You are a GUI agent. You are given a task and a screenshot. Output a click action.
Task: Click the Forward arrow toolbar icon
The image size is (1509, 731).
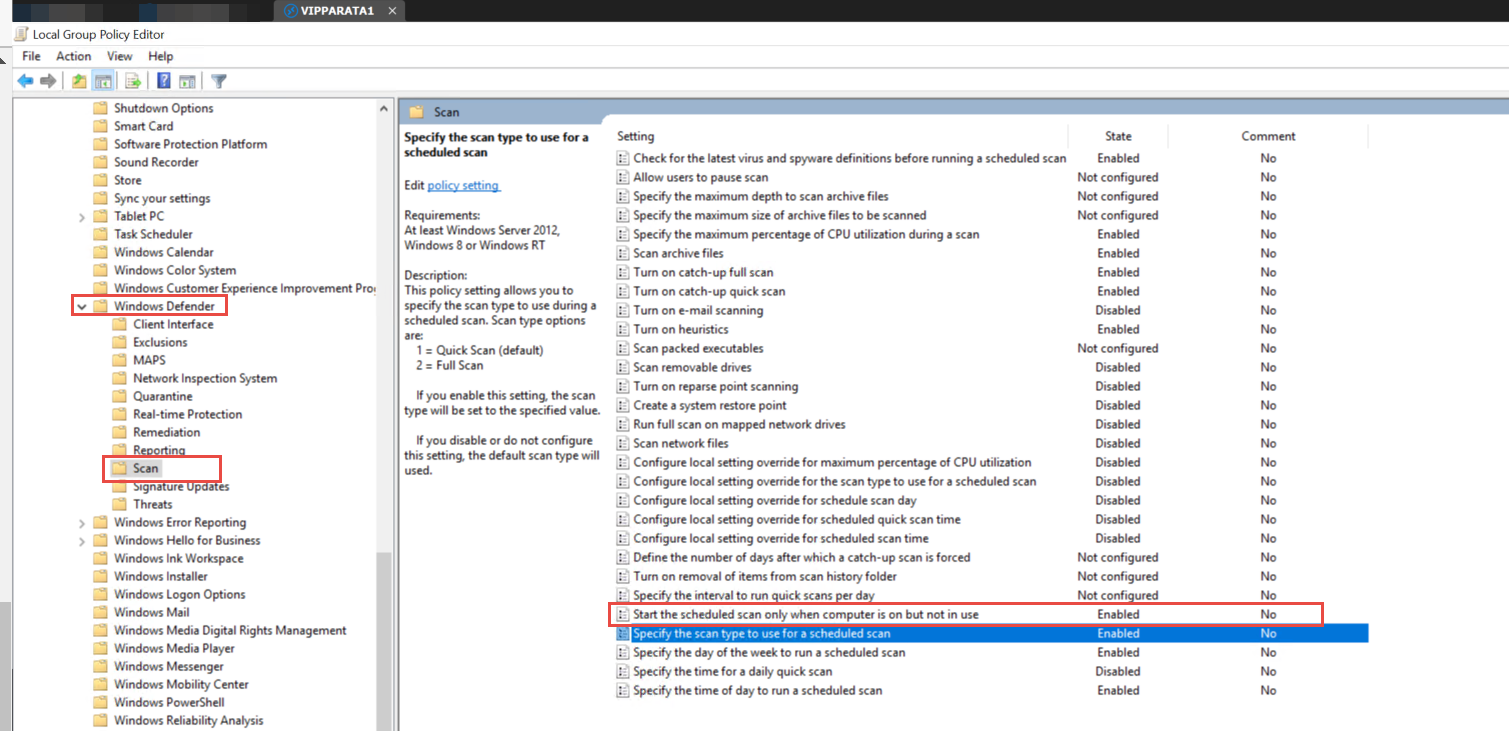point(47,81)
